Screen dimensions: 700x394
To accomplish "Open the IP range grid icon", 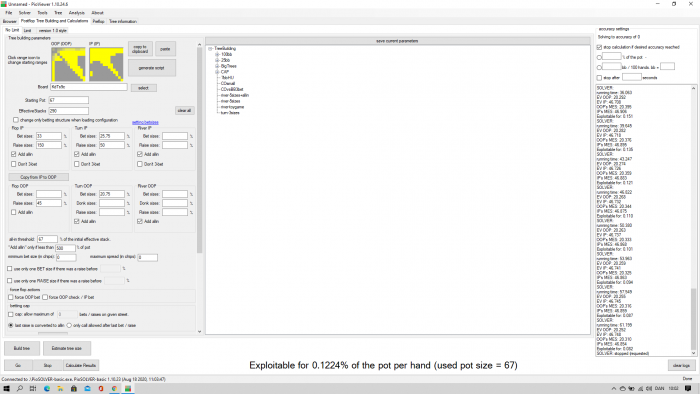I will tap(106, 64).
